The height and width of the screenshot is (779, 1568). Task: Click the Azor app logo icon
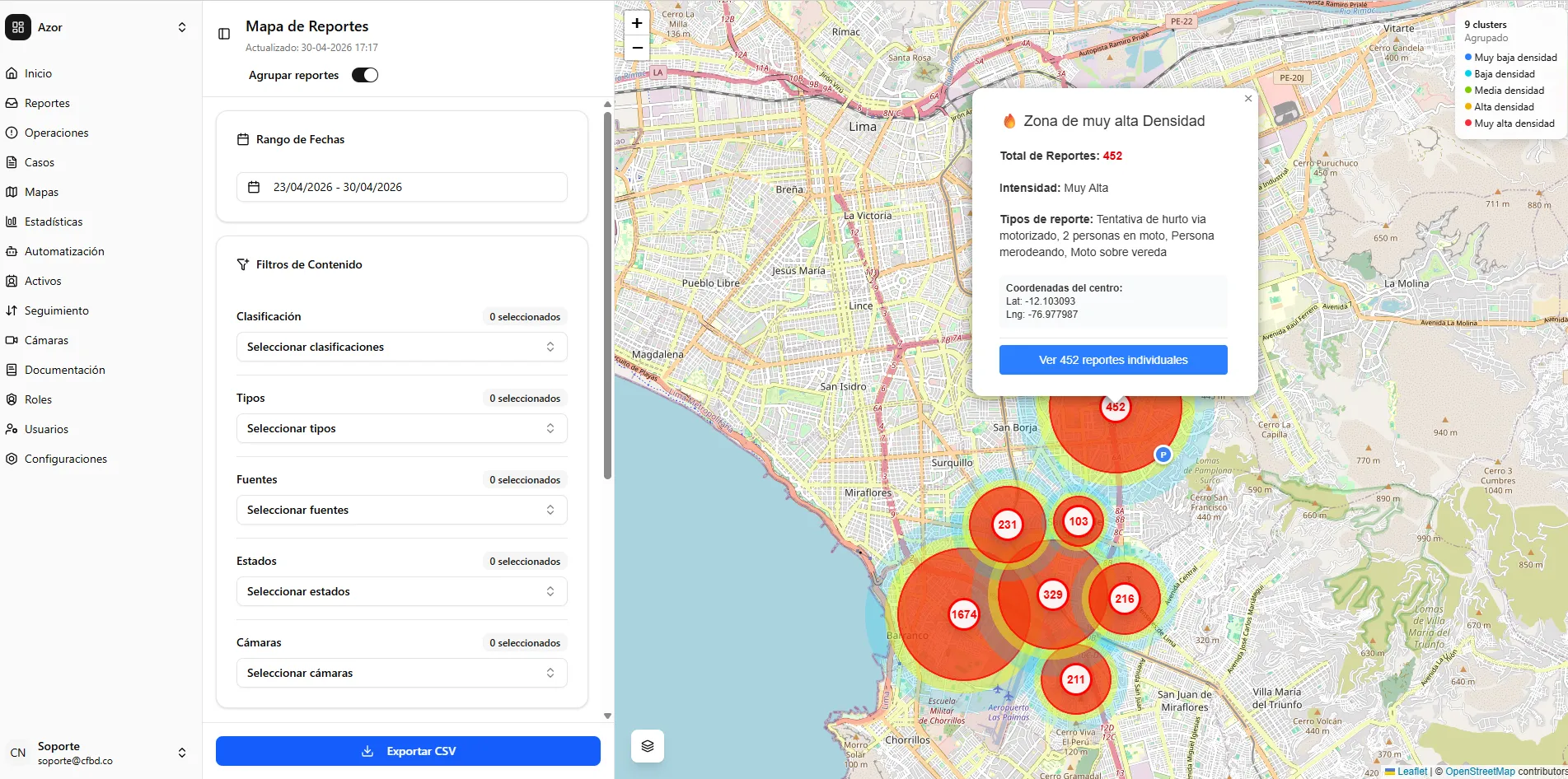coord(18,27)
